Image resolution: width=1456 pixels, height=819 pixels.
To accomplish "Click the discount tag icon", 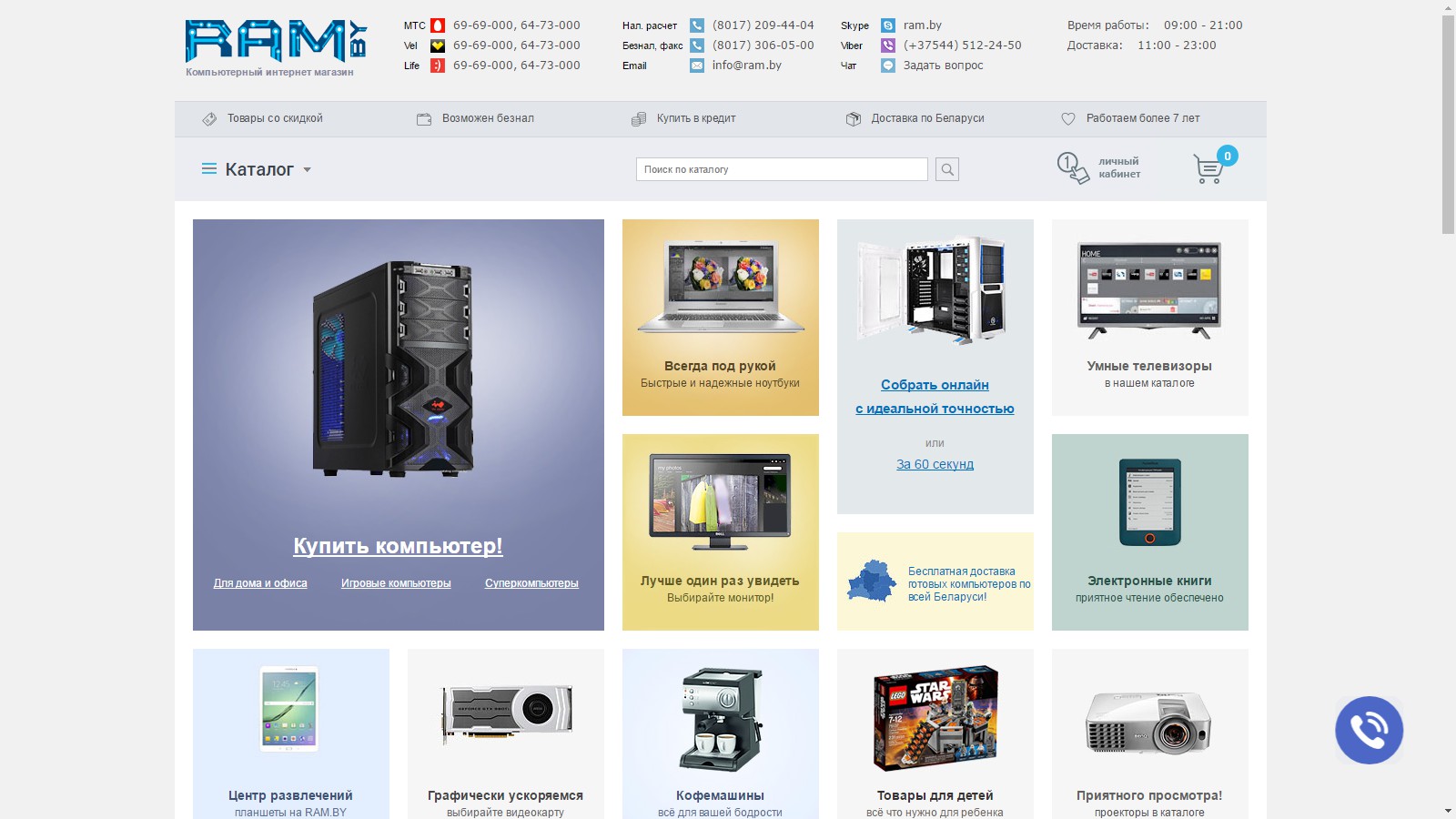I will [x=209, y=119].
